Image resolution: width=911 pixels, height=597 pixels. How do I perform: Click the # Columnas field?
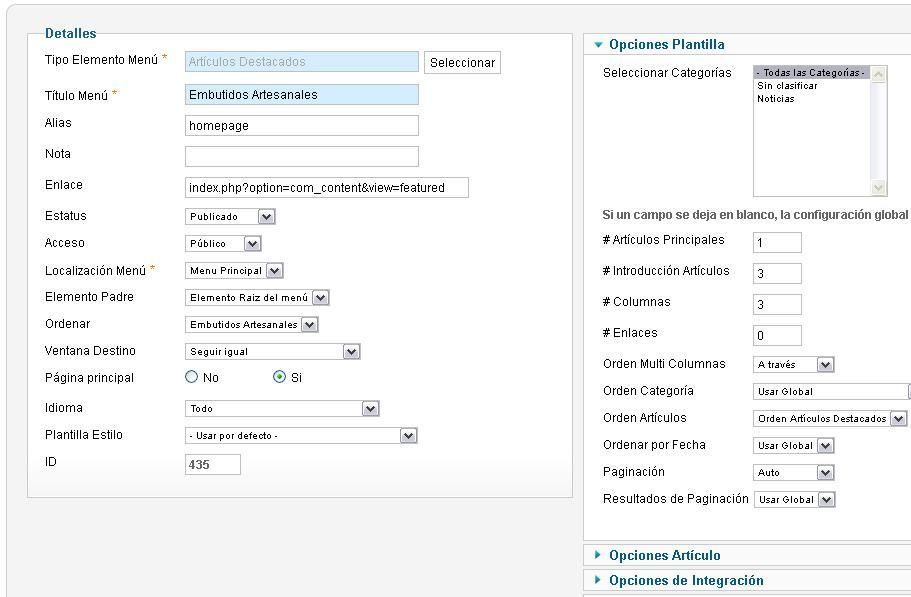777,304
